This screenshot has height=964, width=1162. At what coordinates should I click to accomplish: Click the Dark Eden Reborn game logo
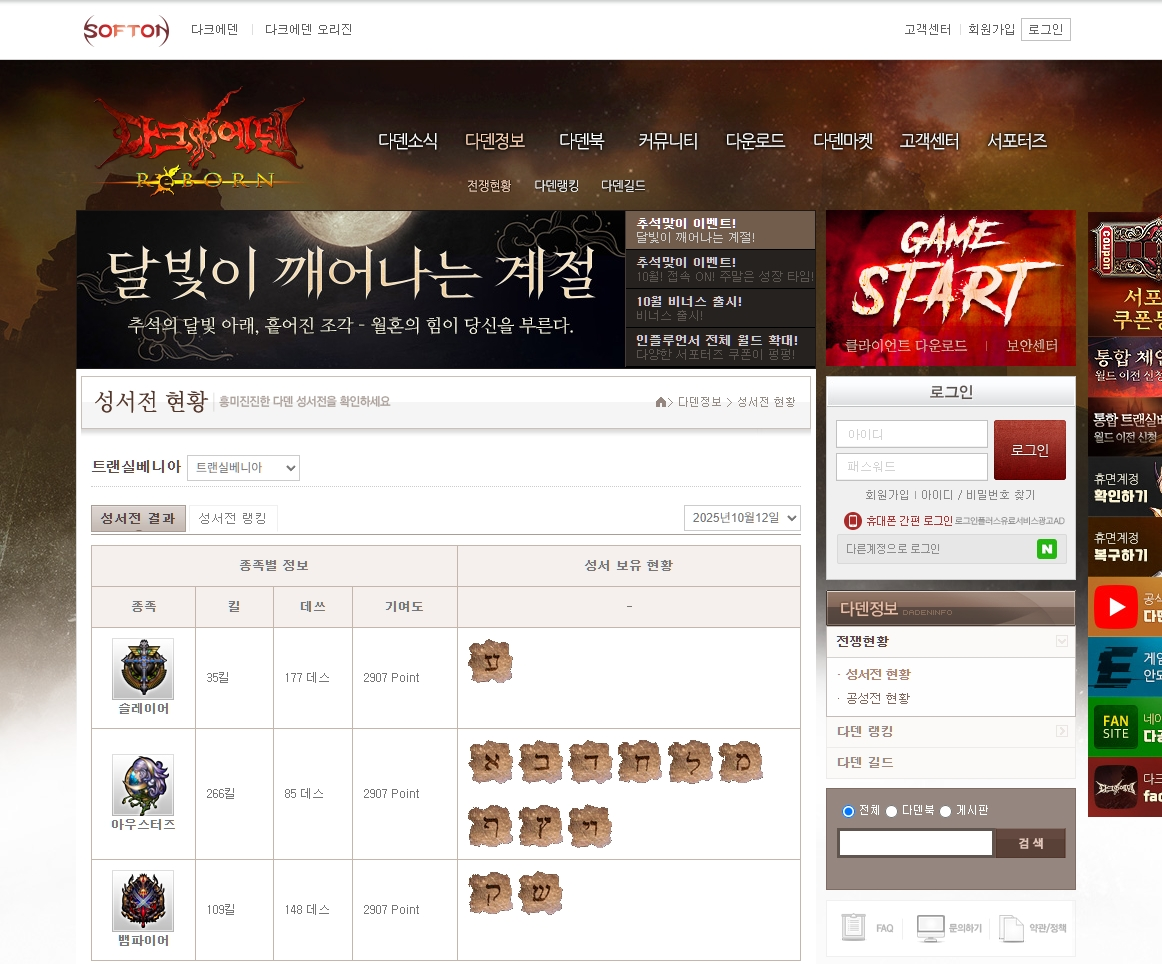point(200,143)
